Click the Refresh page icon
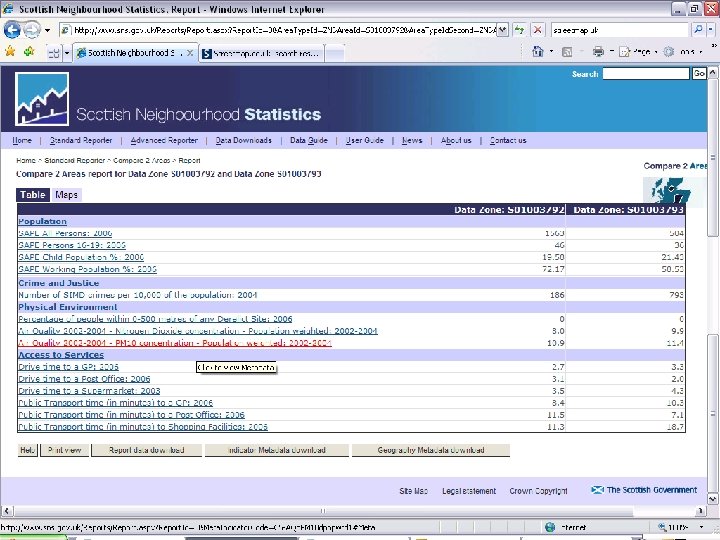This screenshot has width=720, height=540. pos(519,30)
